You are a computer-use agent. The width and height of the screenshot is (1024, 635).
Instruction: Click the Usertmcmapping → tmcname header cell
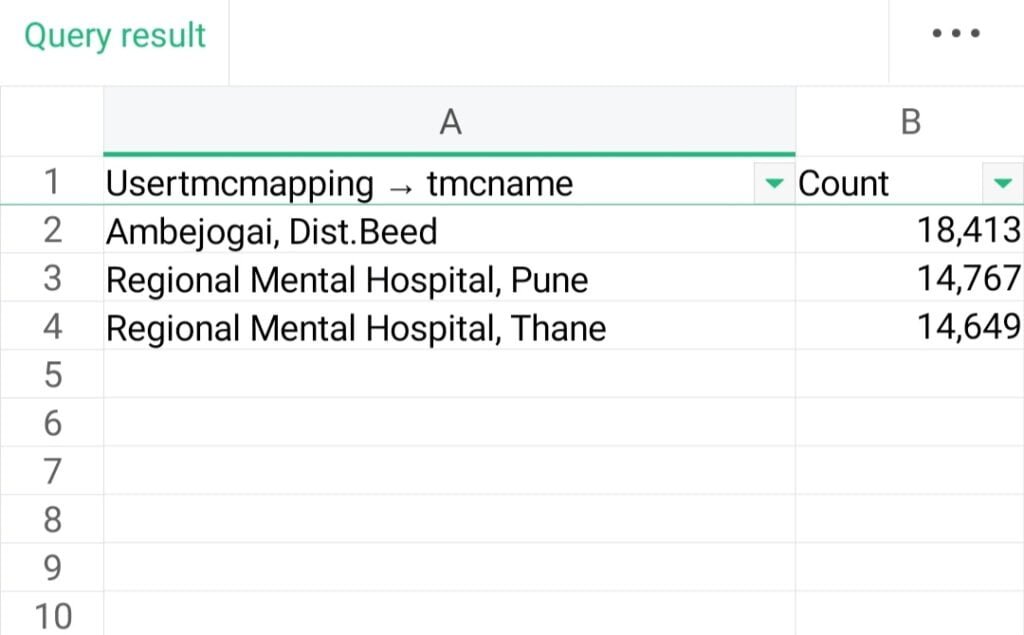pyautogui.click(x=449, y=182)
